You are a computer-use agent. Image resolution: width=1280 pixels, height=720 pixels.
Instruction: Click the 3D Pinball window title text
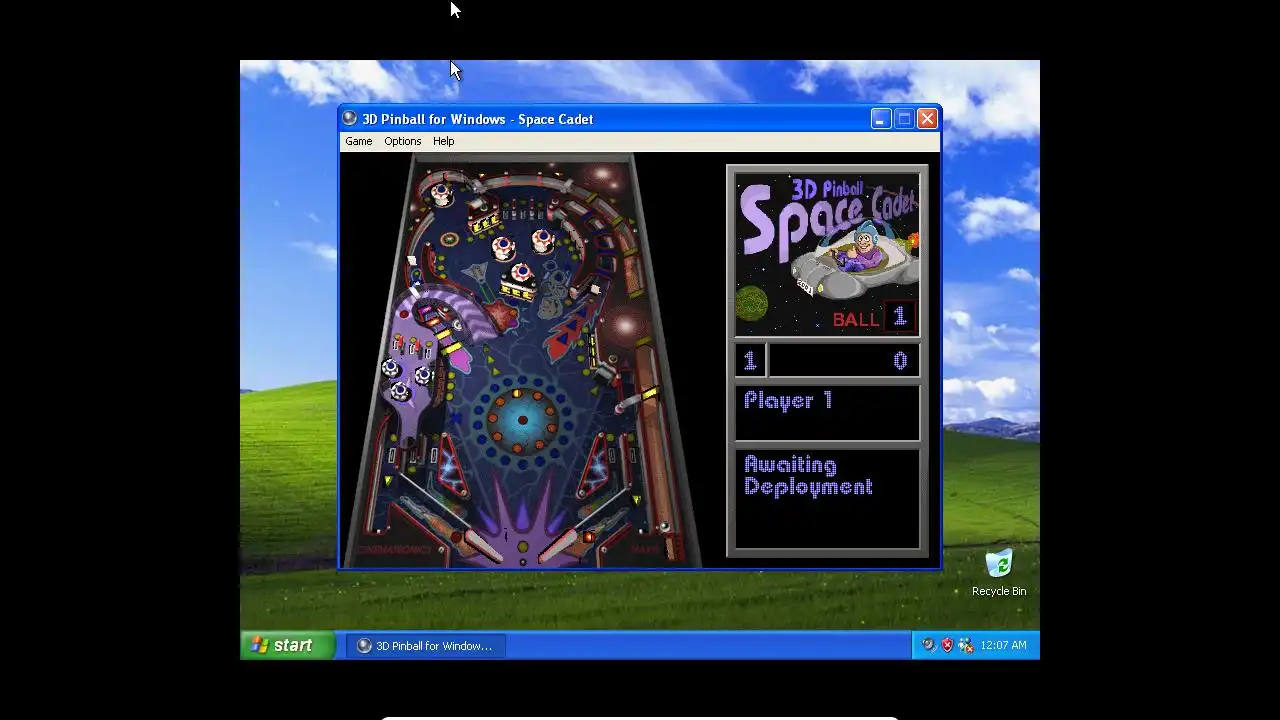coord(477,119)
